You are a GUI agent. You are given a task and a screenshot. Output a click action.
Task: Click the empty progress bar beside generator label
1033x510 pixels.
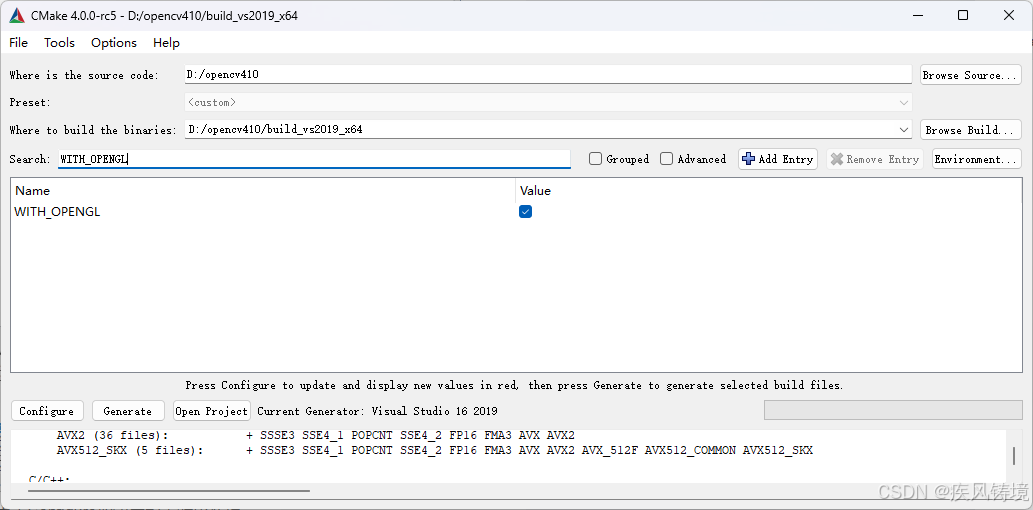(893, 411)
